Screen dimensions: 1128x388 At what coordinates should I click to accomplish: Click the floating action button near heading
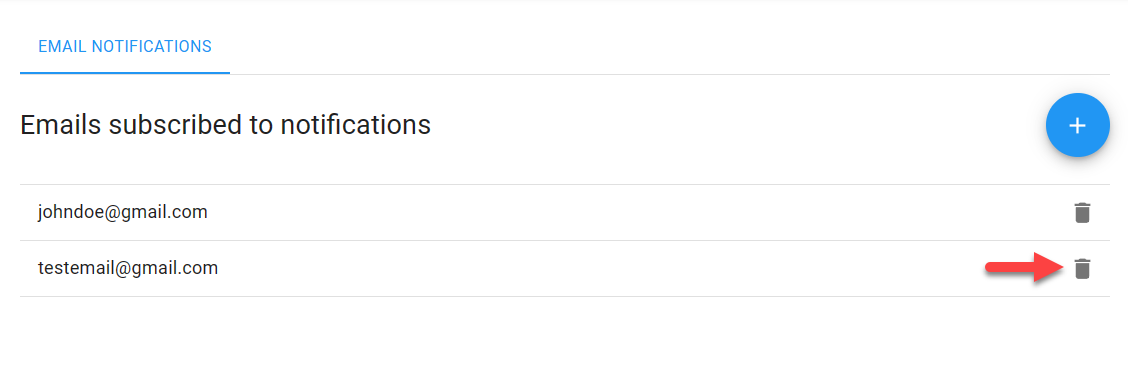pos(1077,125)
